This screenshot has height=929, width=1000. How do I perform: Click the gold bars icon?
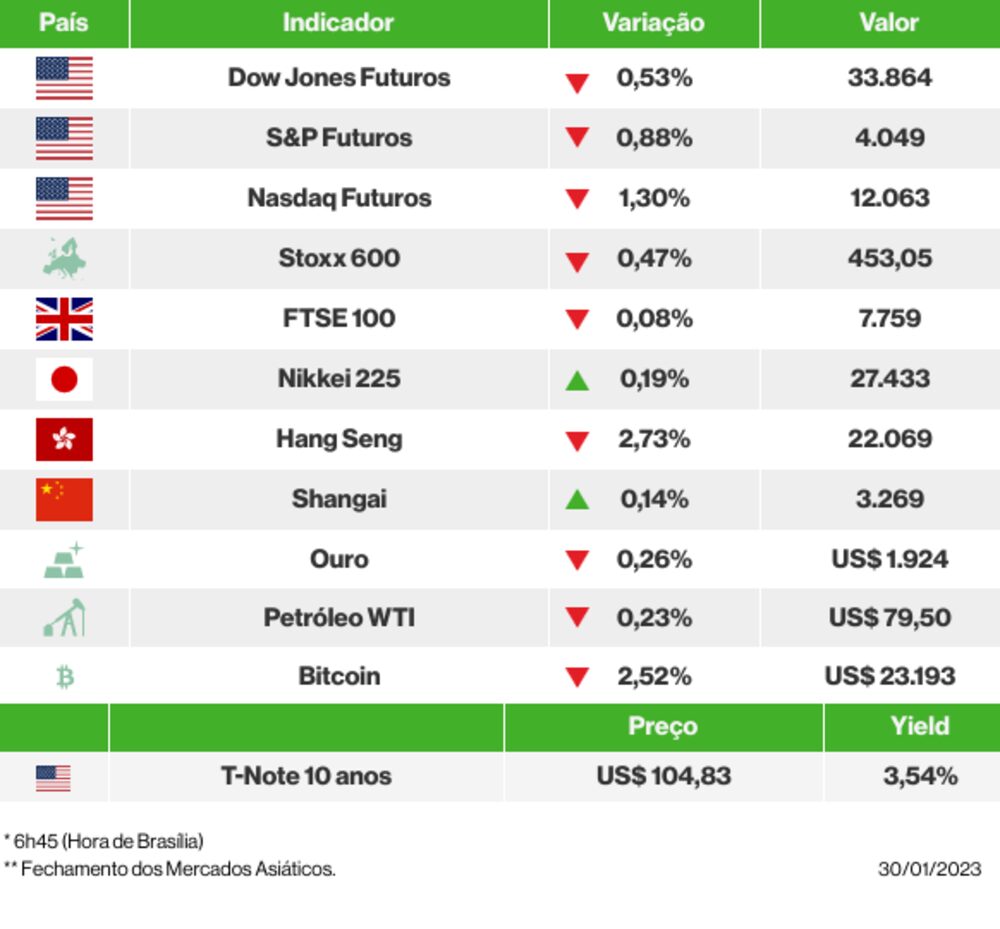point(64,560)
